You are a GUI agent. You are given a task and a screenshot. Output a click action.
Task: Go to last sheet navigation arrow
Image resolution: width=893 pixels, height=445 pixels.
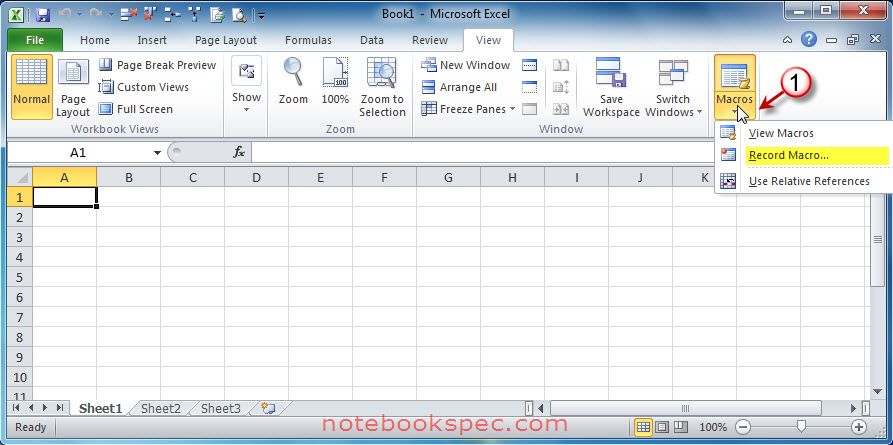(x=59, y=407)
